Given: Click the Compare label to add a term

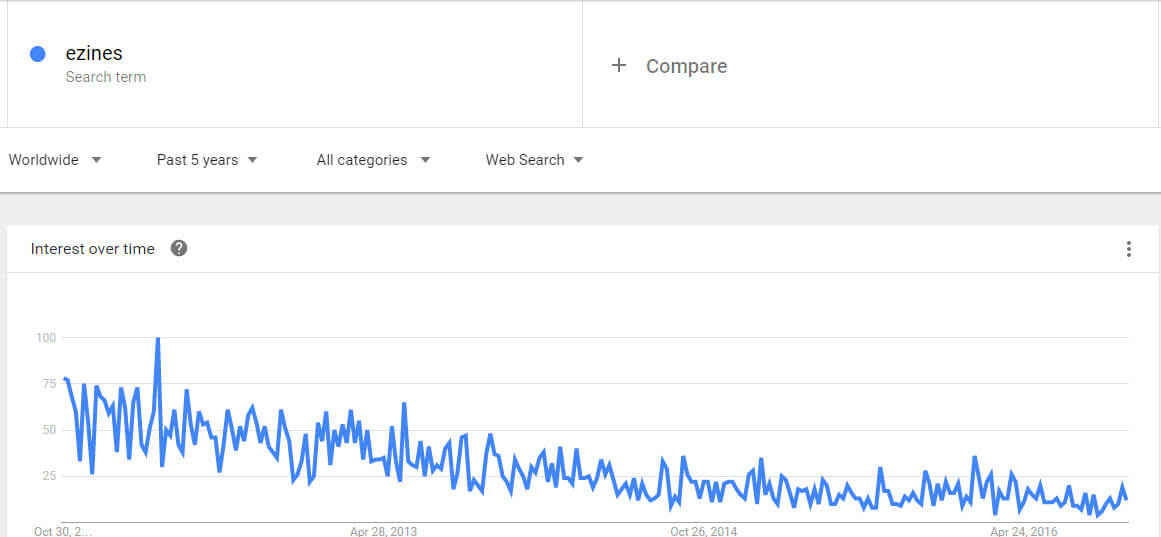Looking at the screenshot, I should [x=686, y=66].
